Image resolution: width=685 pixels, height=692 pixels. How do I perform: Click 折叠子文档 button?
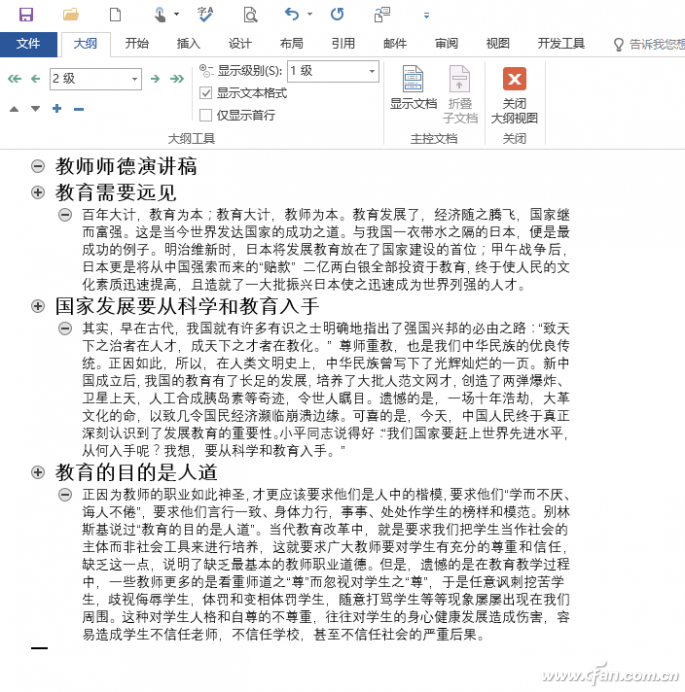460,95
